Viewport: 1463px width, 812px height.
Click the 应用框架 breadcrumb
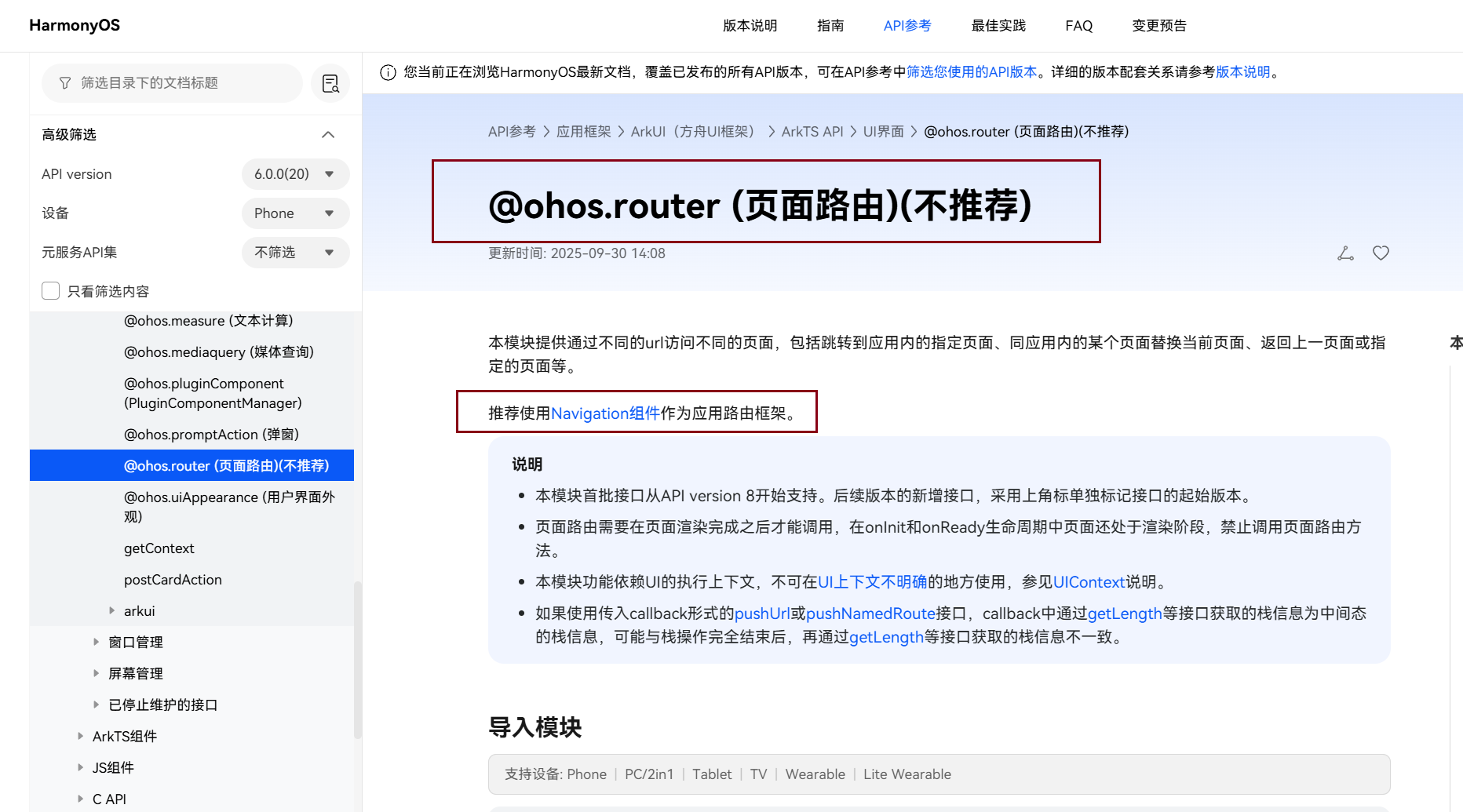(583, 132)
